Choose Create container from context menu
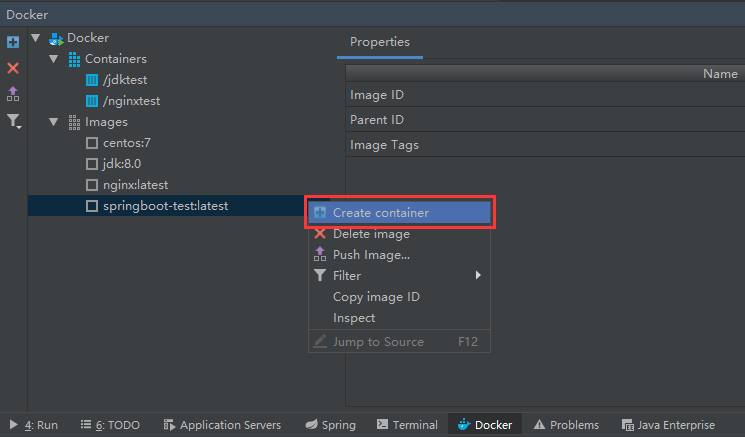 399,212
